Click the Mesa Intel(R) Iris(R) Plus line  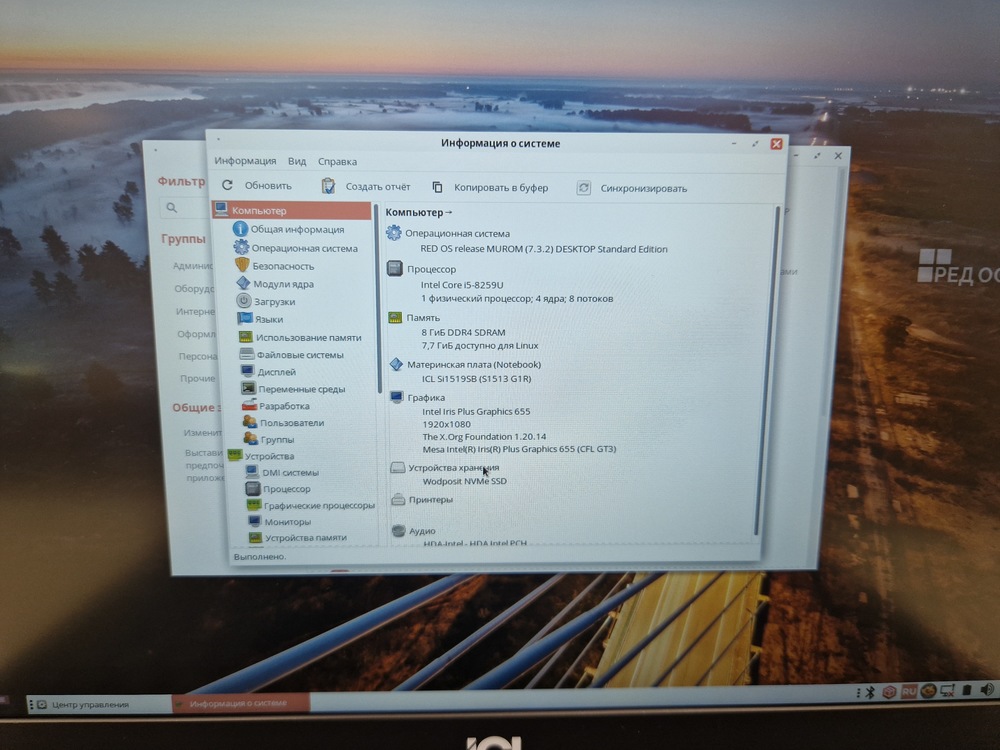tap(519, 449)
